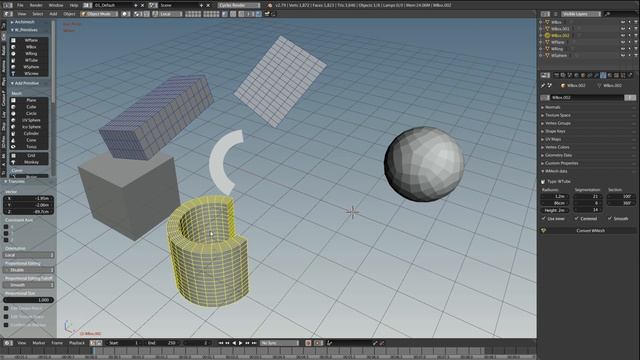Image resolution: width=640 pixels, height=360 pixels.
Task: Open the Cycles Render engine dropdown
Action: coord(239,5)
